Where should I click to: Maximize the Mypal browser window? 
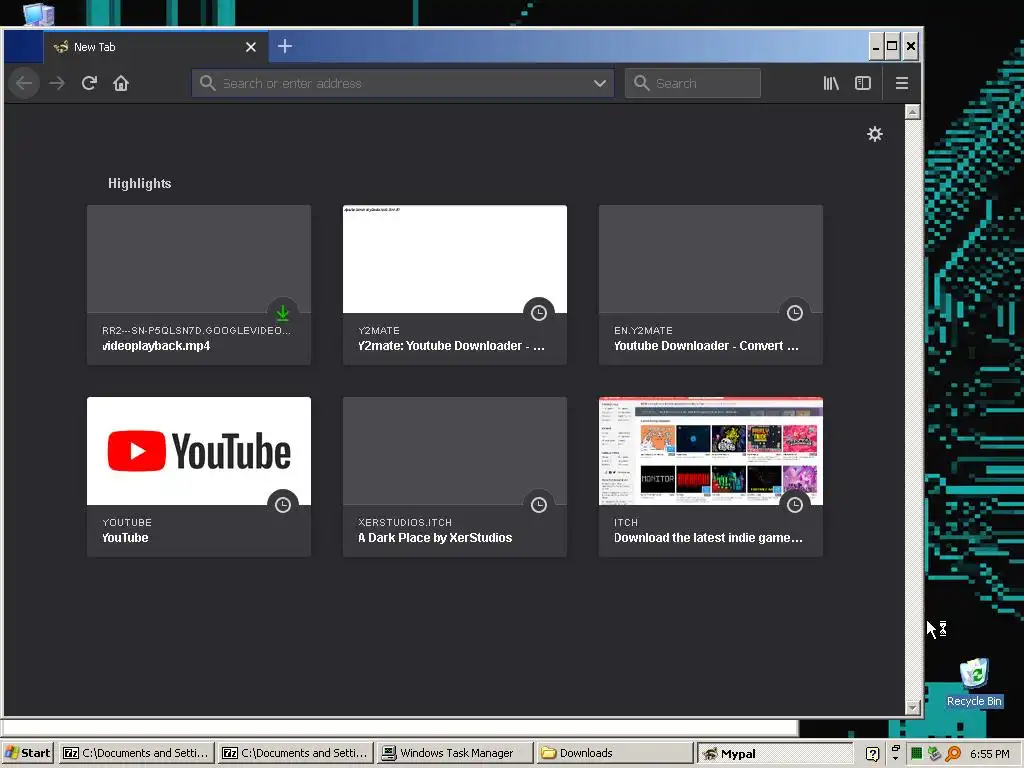coord(892,46)
